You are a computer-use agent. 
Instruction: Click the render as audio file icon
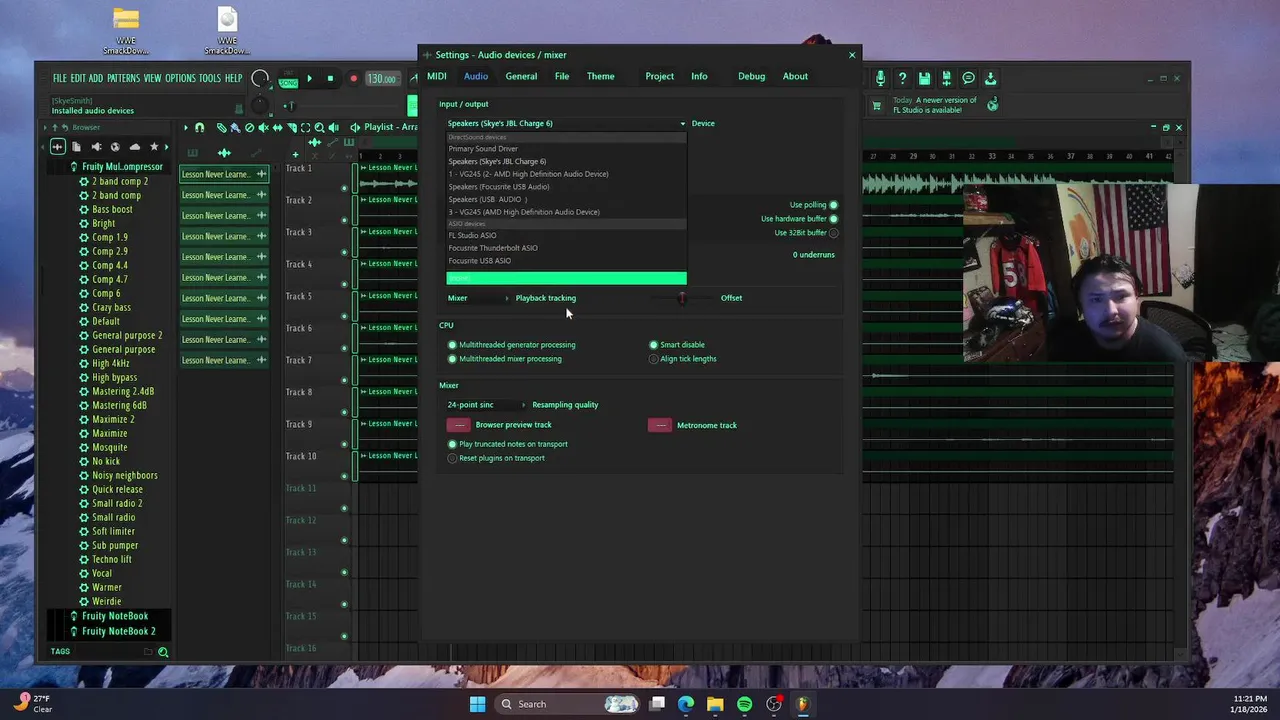[946, 78]
